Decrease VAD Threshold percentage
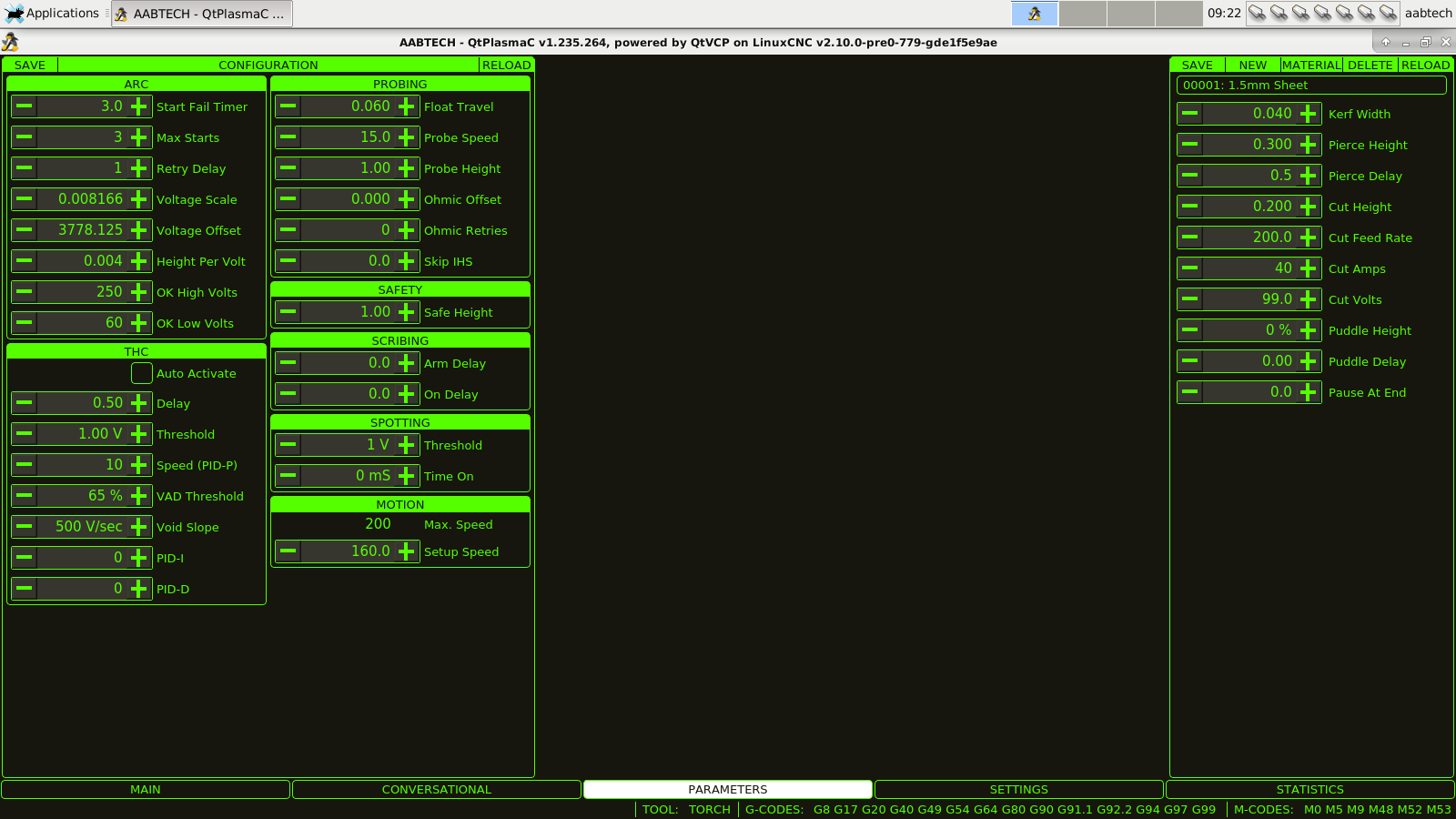Viewport: 1456px width, 819px height. click(25, 496)
